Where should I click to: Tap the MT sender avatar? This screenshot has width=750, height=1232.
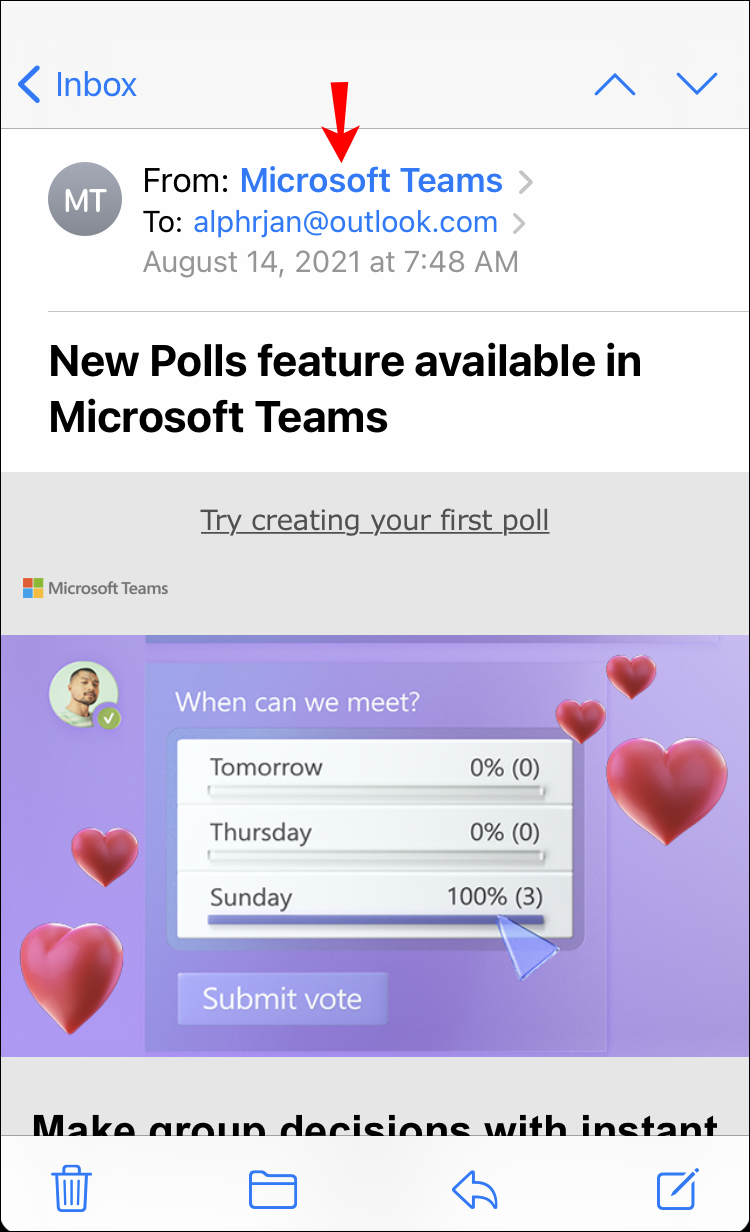[85, 200]
